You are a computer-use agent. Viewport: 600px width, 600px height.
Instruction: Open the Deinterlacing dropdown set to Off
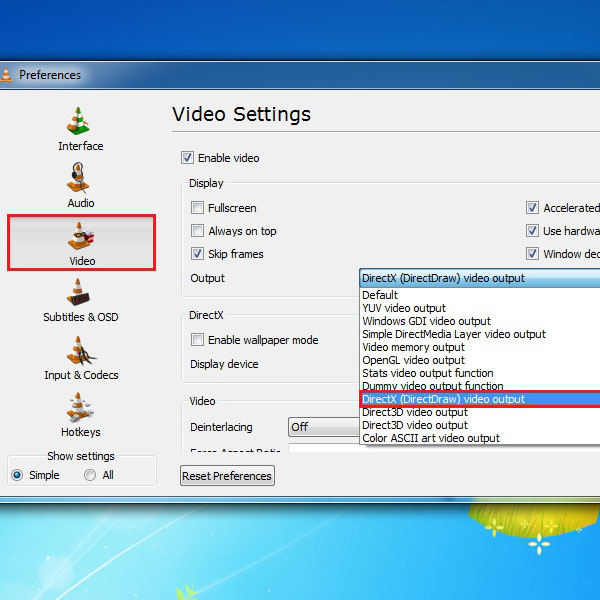(324, 427)
